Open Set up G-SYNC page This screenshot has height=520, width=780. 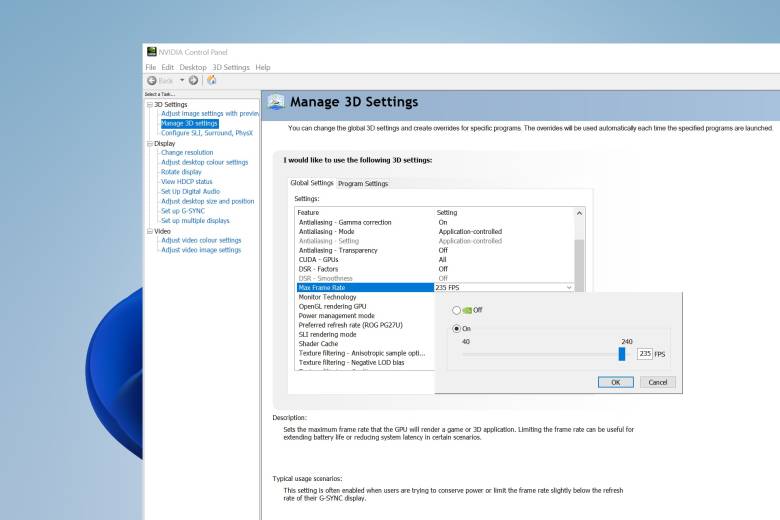(183, 210)
